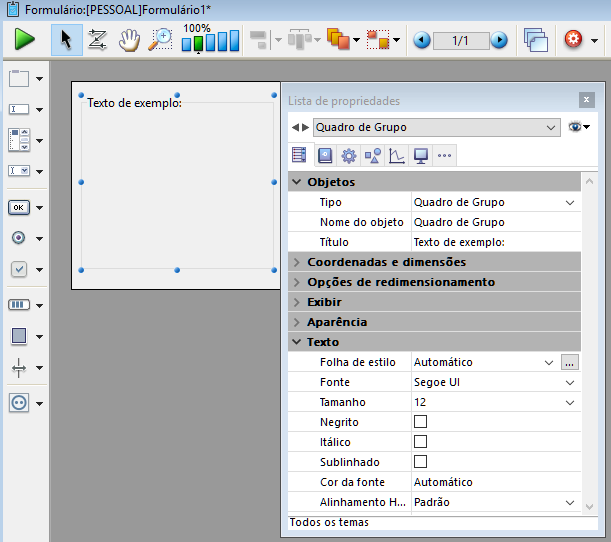Go to next form page arrow
Screen dimensions: 611x542
coord(499,41)
